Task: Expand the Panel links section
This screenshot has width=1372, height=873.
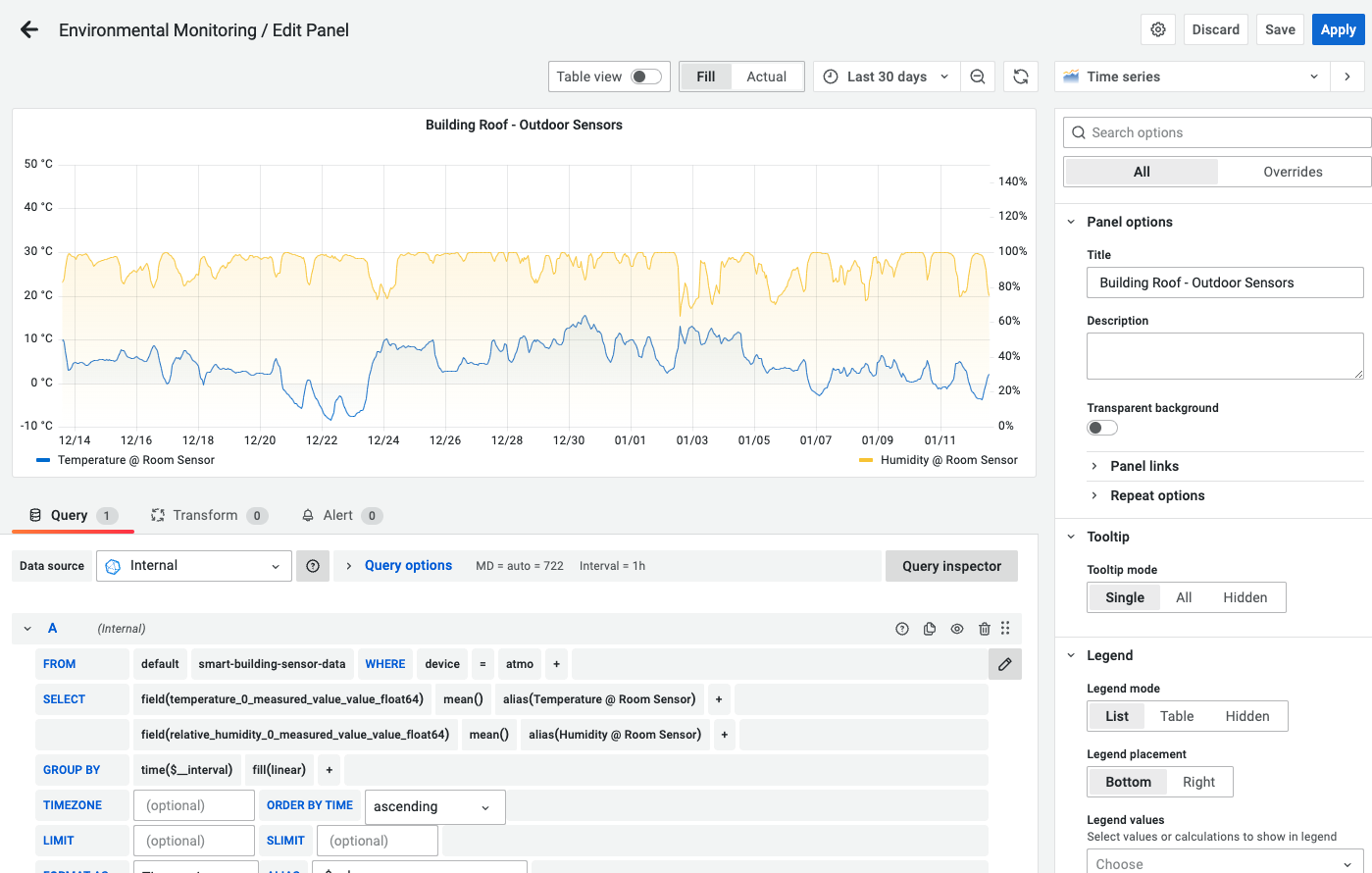Action: tap(1143, 466)
